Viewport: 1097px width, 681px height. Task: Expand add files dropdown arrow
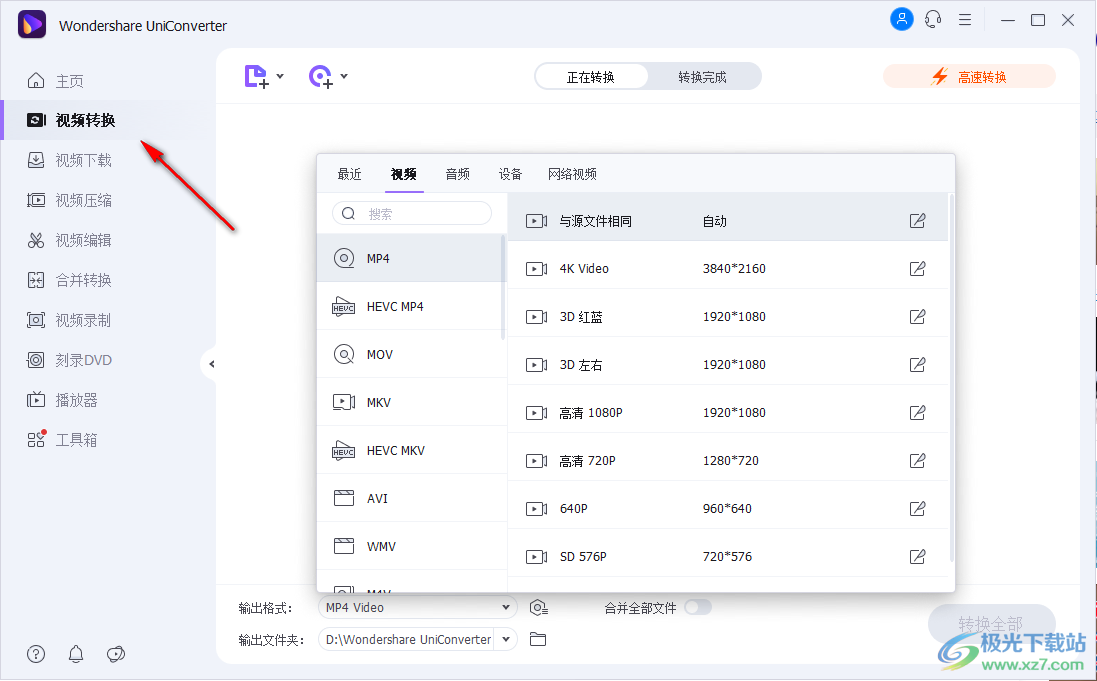(280, 76)
